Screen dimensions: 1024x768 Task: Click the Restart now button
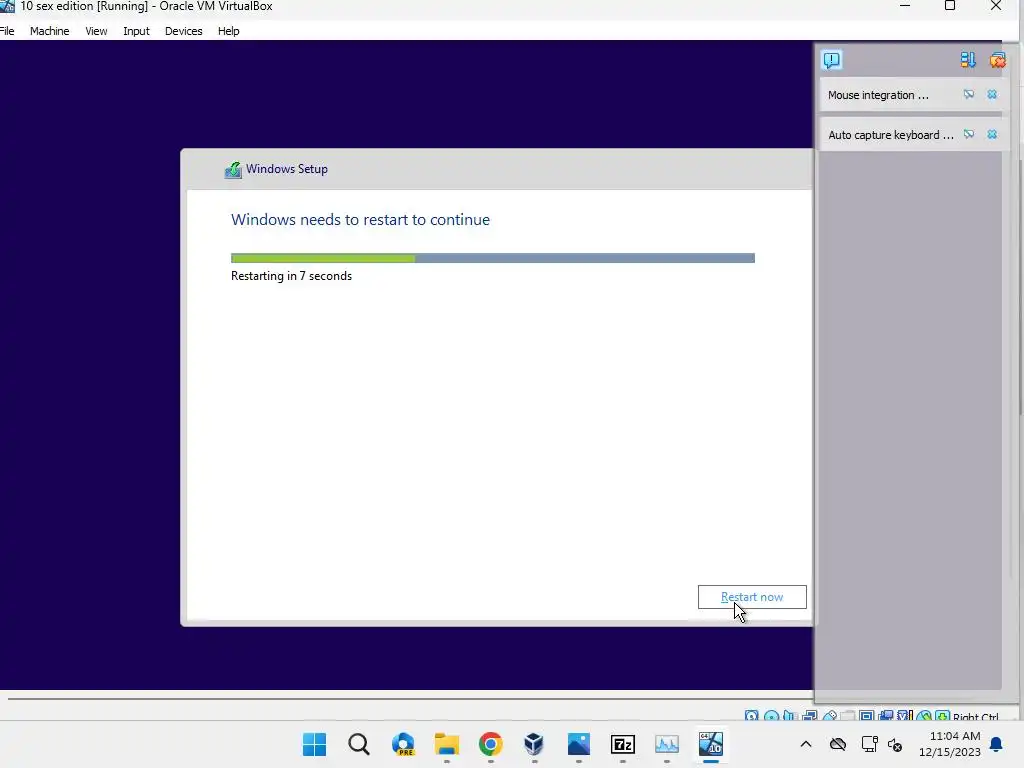point(752,597)
